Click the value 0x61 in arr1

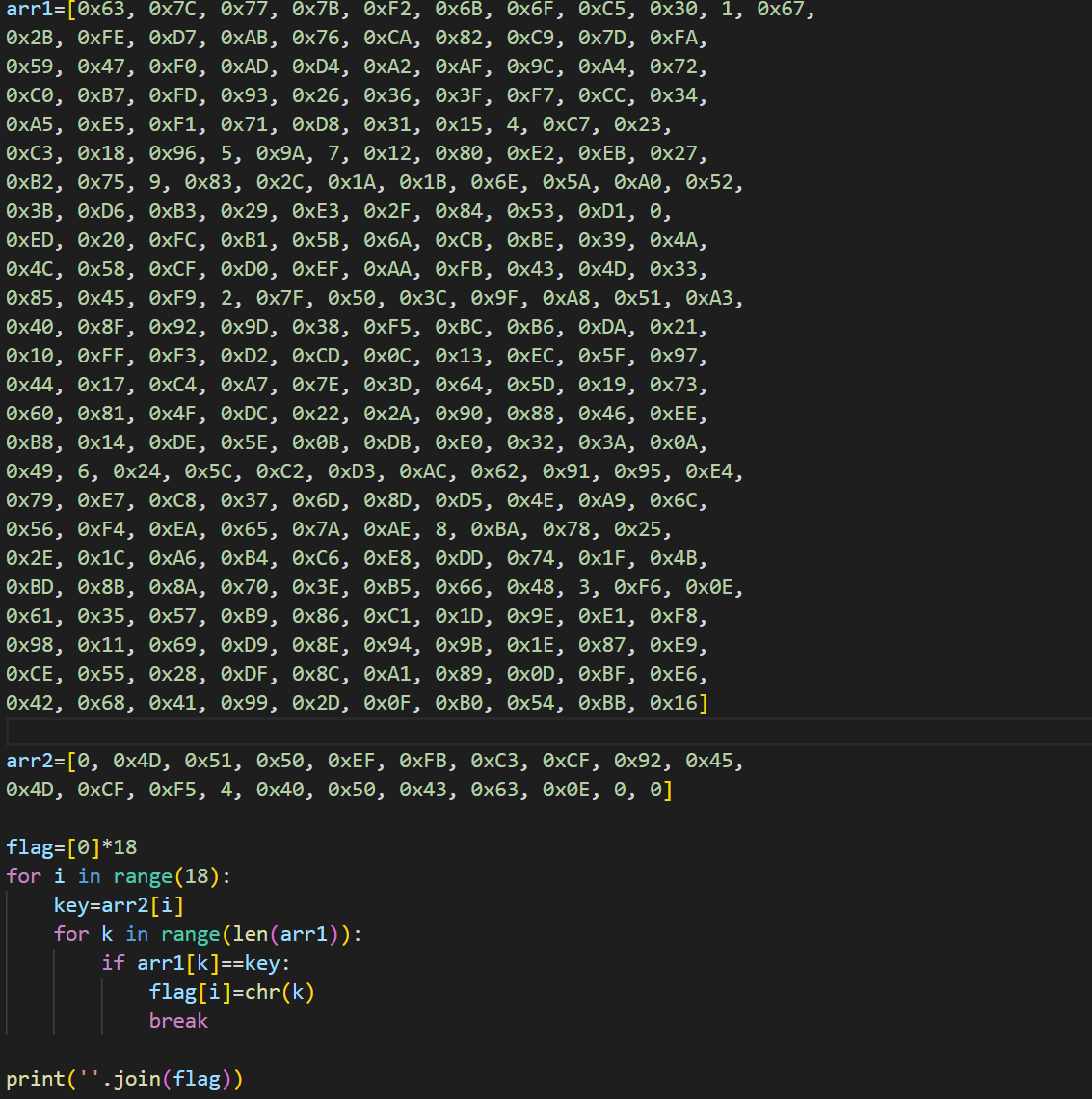[30, 616]
